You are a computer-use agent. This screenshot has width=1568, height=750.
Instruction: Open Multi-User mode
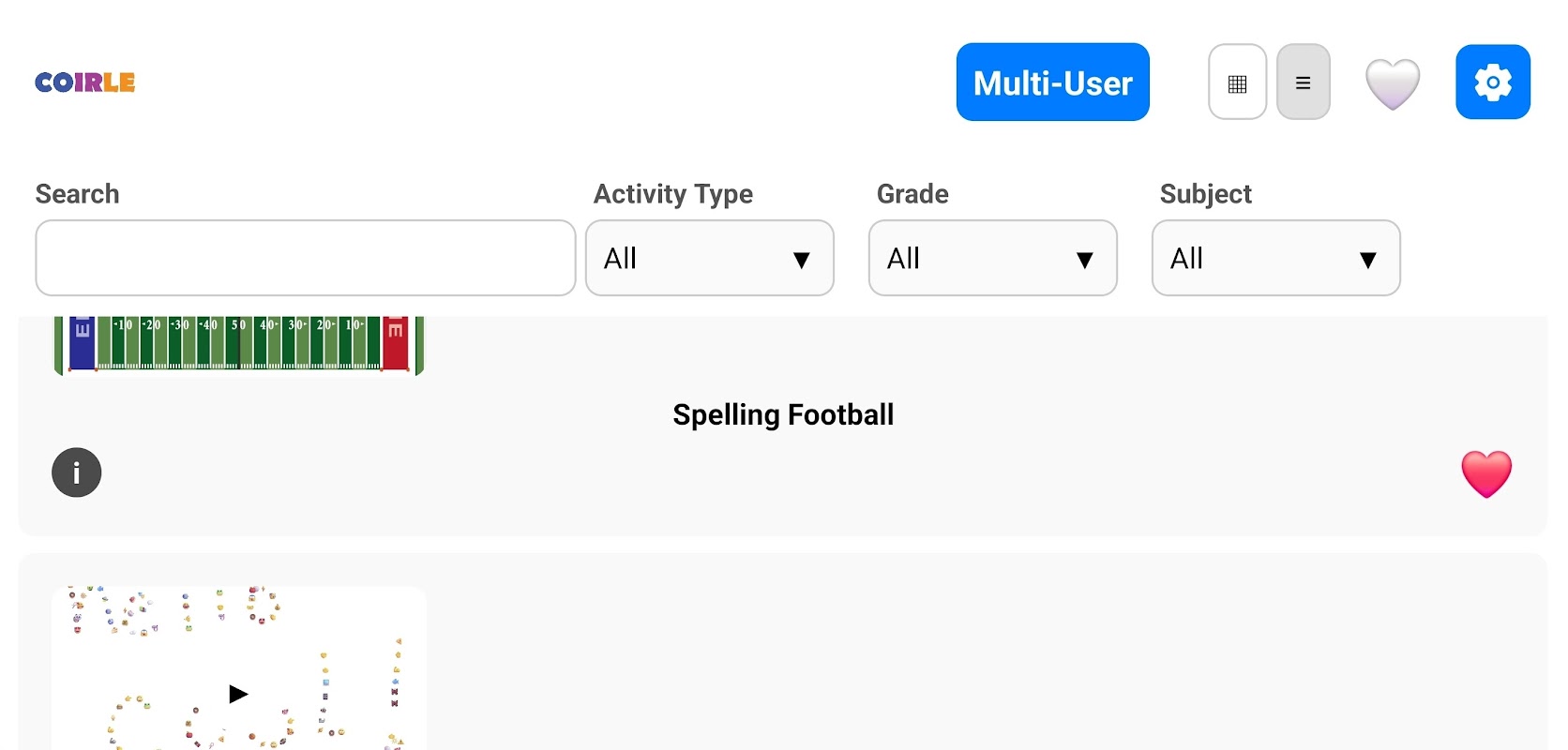pyautogui.click(x=1052, y=82)
